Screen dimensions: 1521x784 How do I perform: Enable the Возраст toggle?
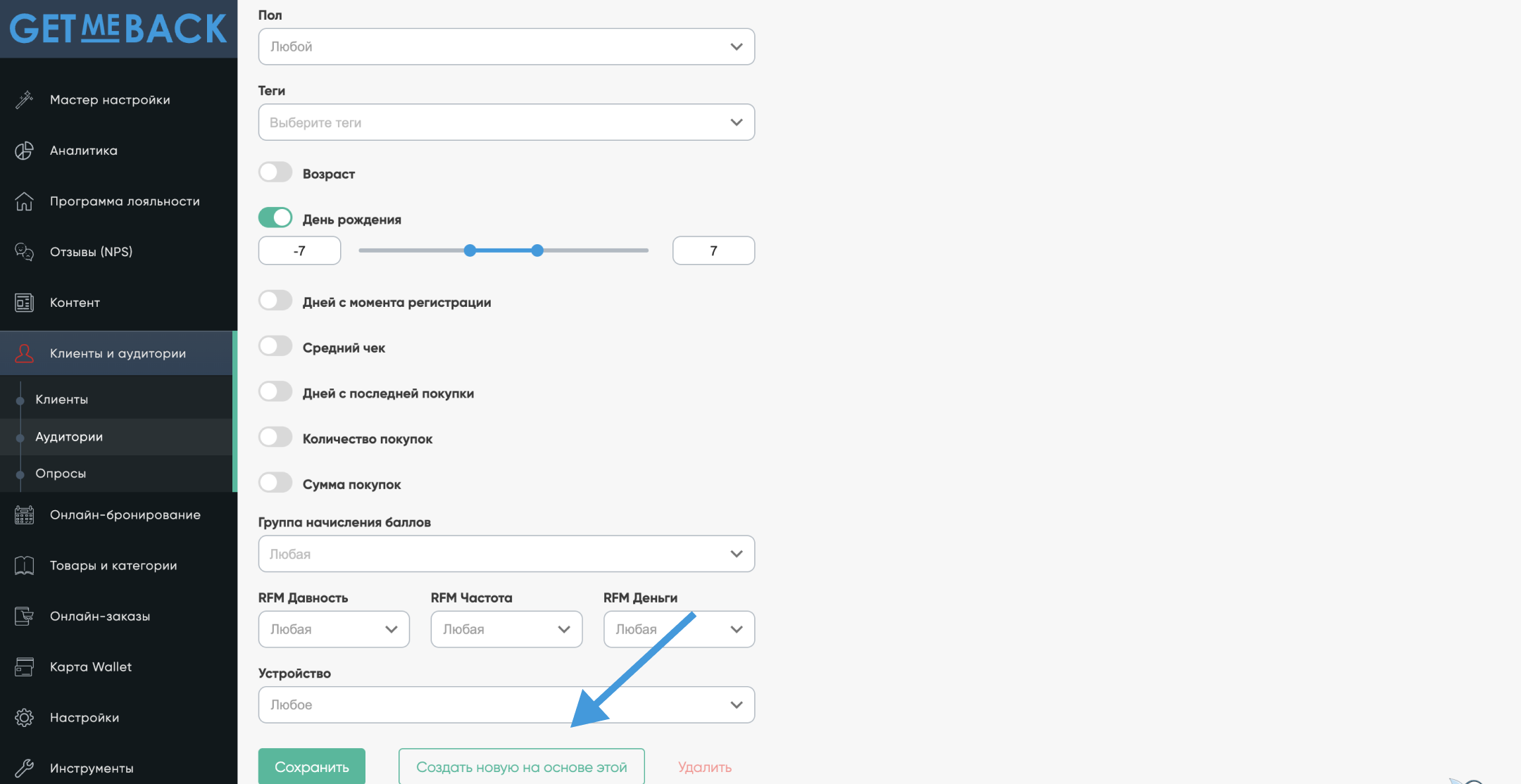[275, 172]
